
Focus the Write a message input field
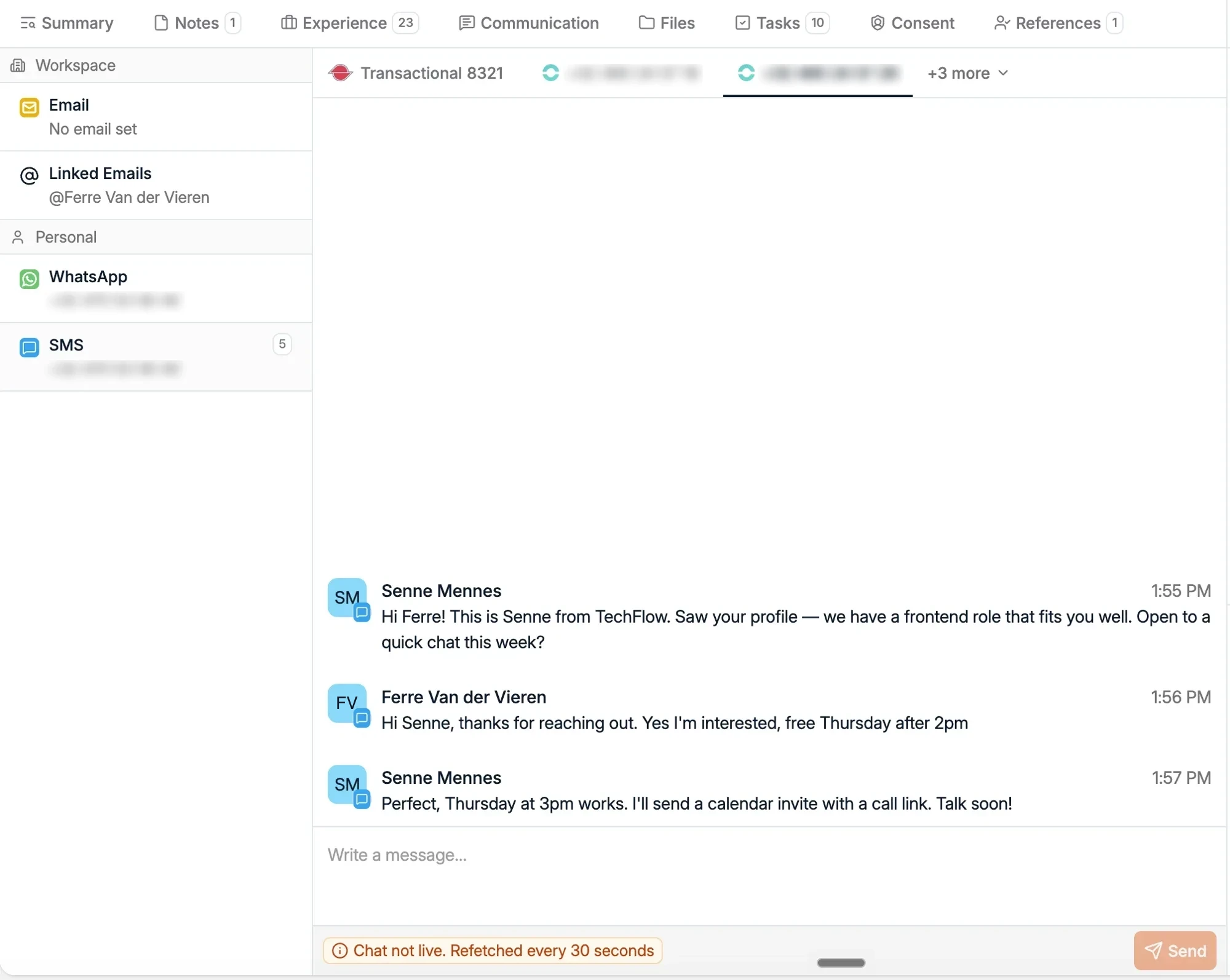tap(769, 875)
